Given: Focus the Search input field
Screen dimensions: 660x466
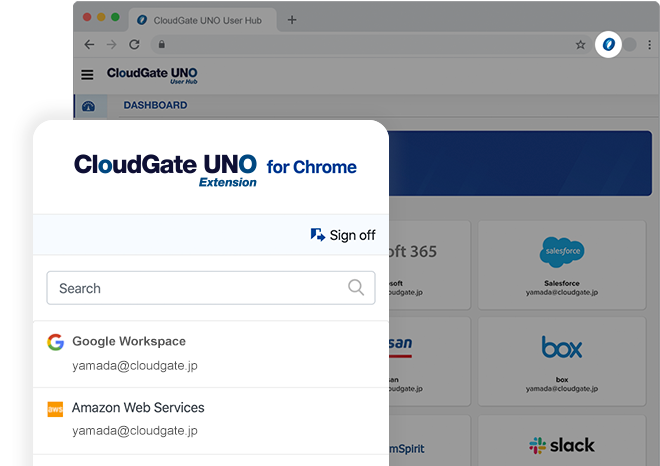Looking at the screenshot, I should coord(210,288).
